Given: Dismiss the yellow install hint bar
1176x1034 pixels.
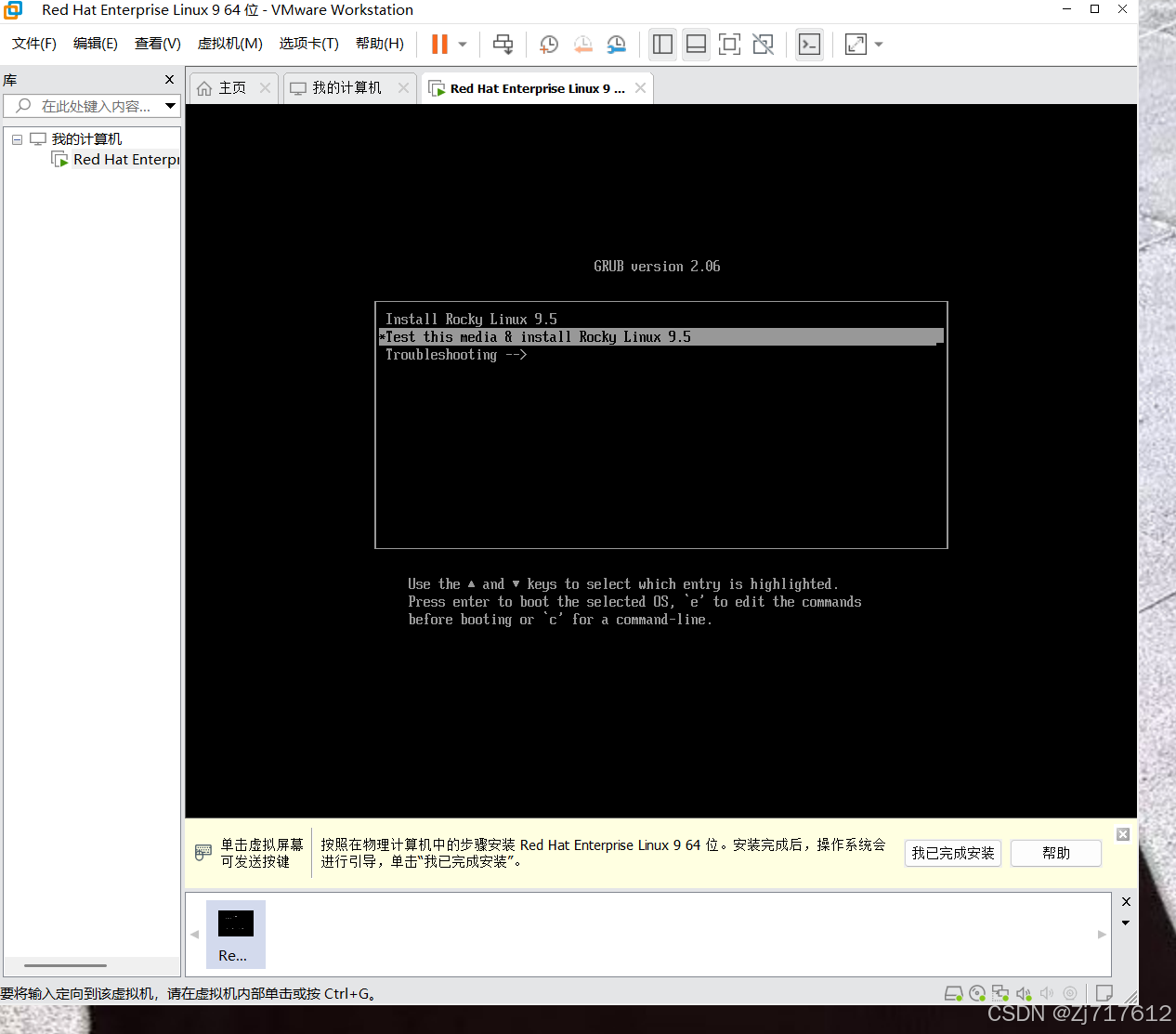Looking at the screenshot, I should [1123, 834].
